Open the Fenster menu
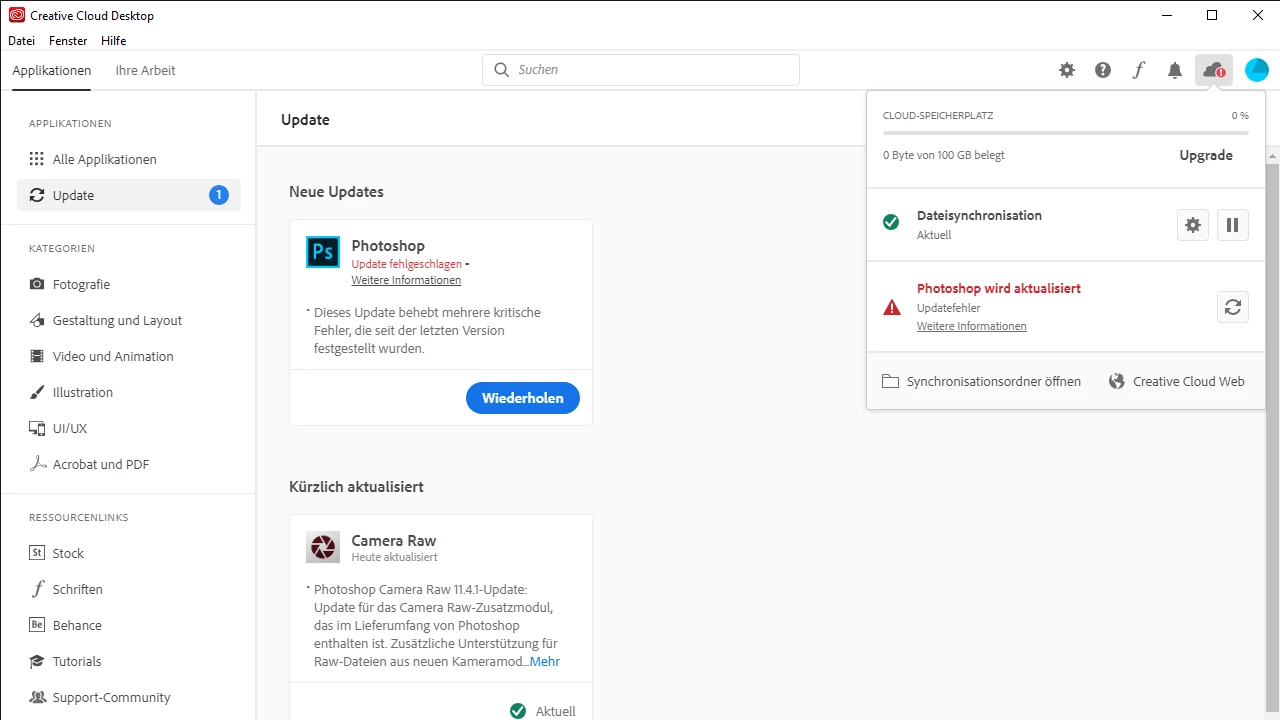Screen dimensions: 1280x720 [68, 41]
